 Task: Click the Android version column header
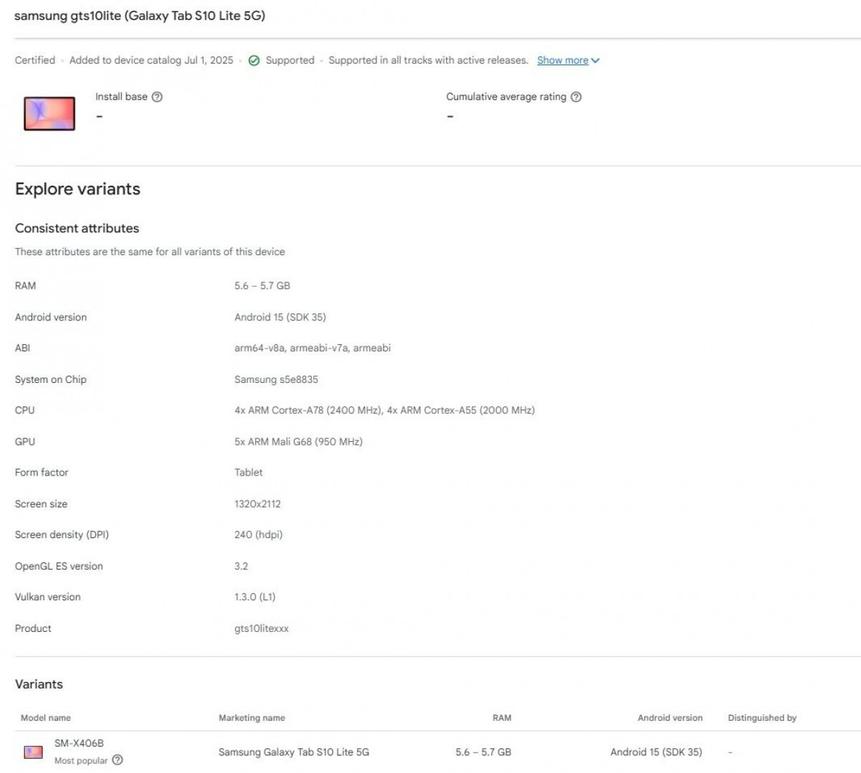tap(670, 718)
